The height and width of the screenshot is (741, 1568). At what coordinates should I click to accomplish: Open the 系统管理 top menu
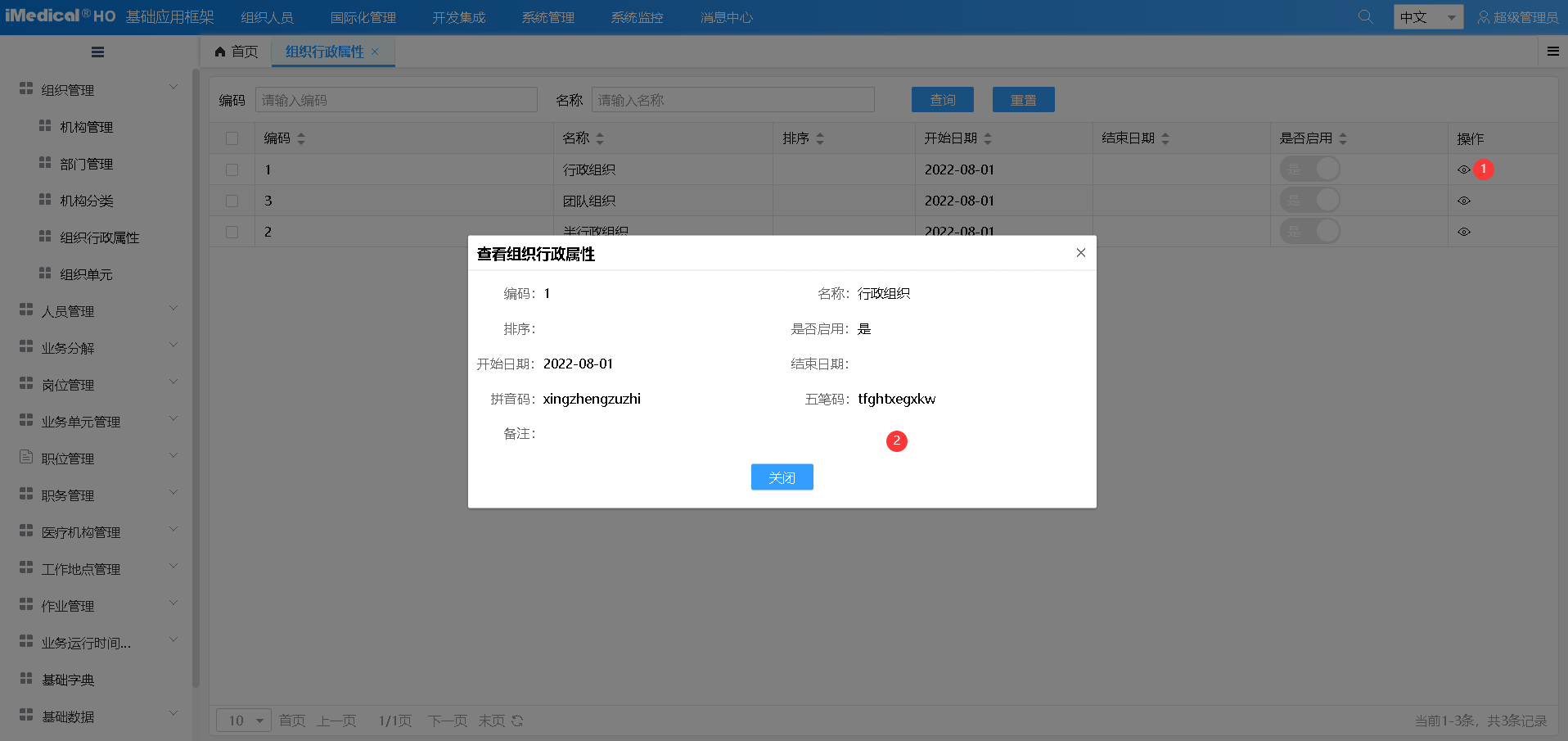pos(547,17)
